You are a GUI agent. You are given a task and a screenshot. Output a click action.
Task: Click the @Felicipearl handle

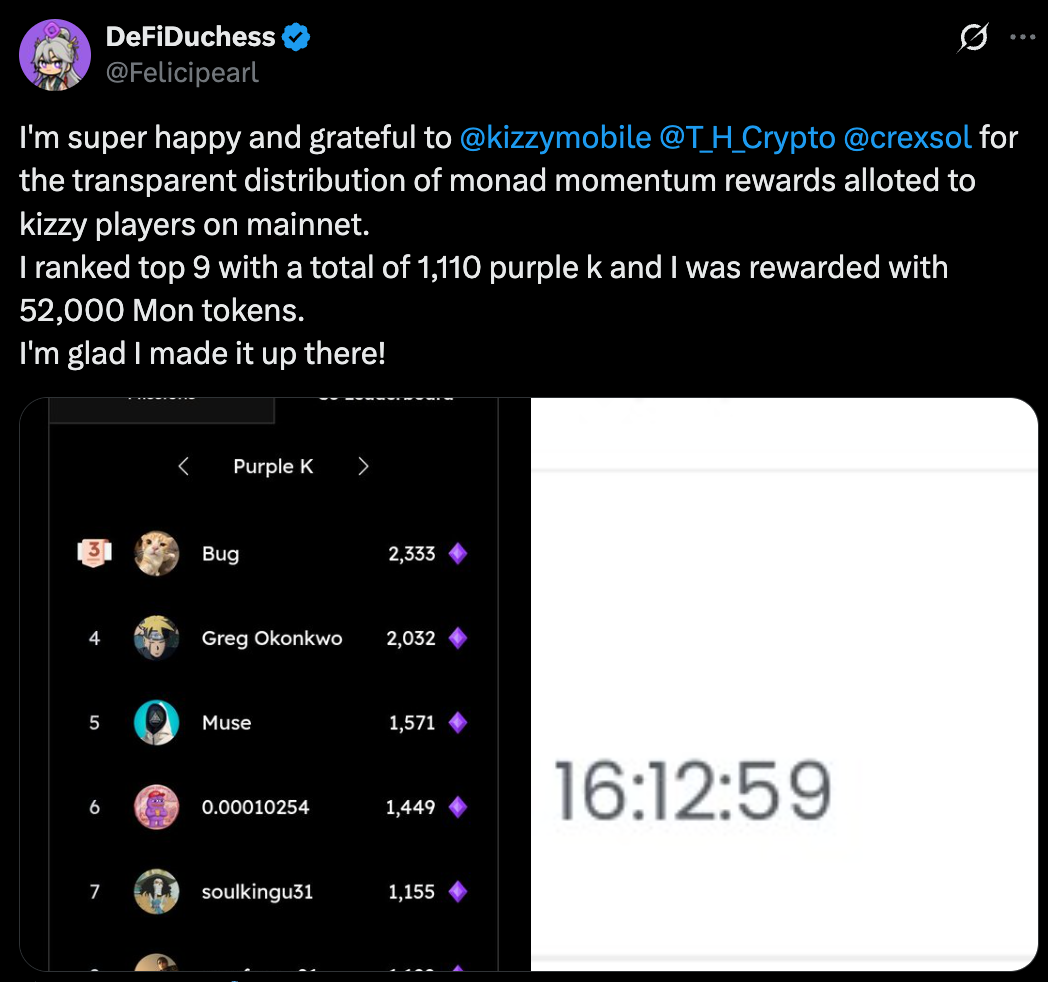[x=182, y=73]
